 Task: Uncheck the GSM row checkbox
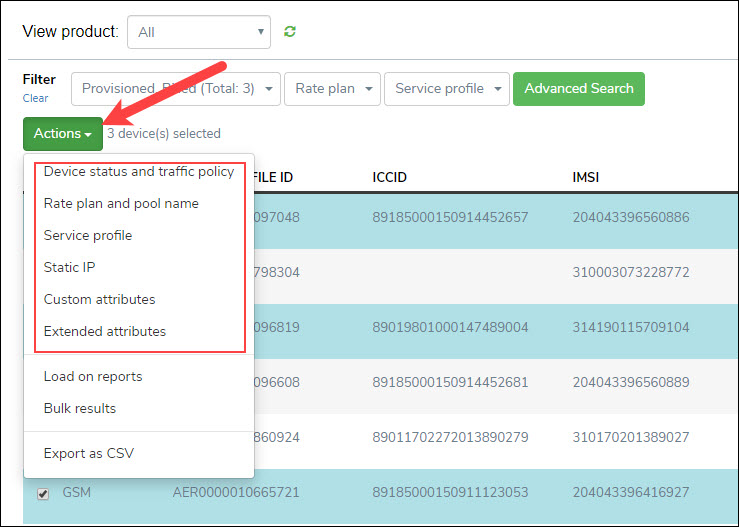click(x=43, y=494)
